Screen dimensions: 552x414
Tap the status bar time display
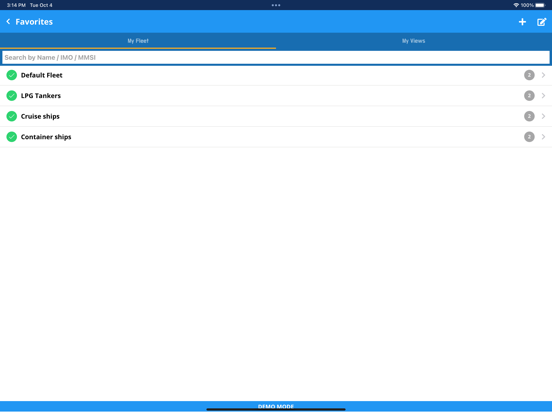16,5
